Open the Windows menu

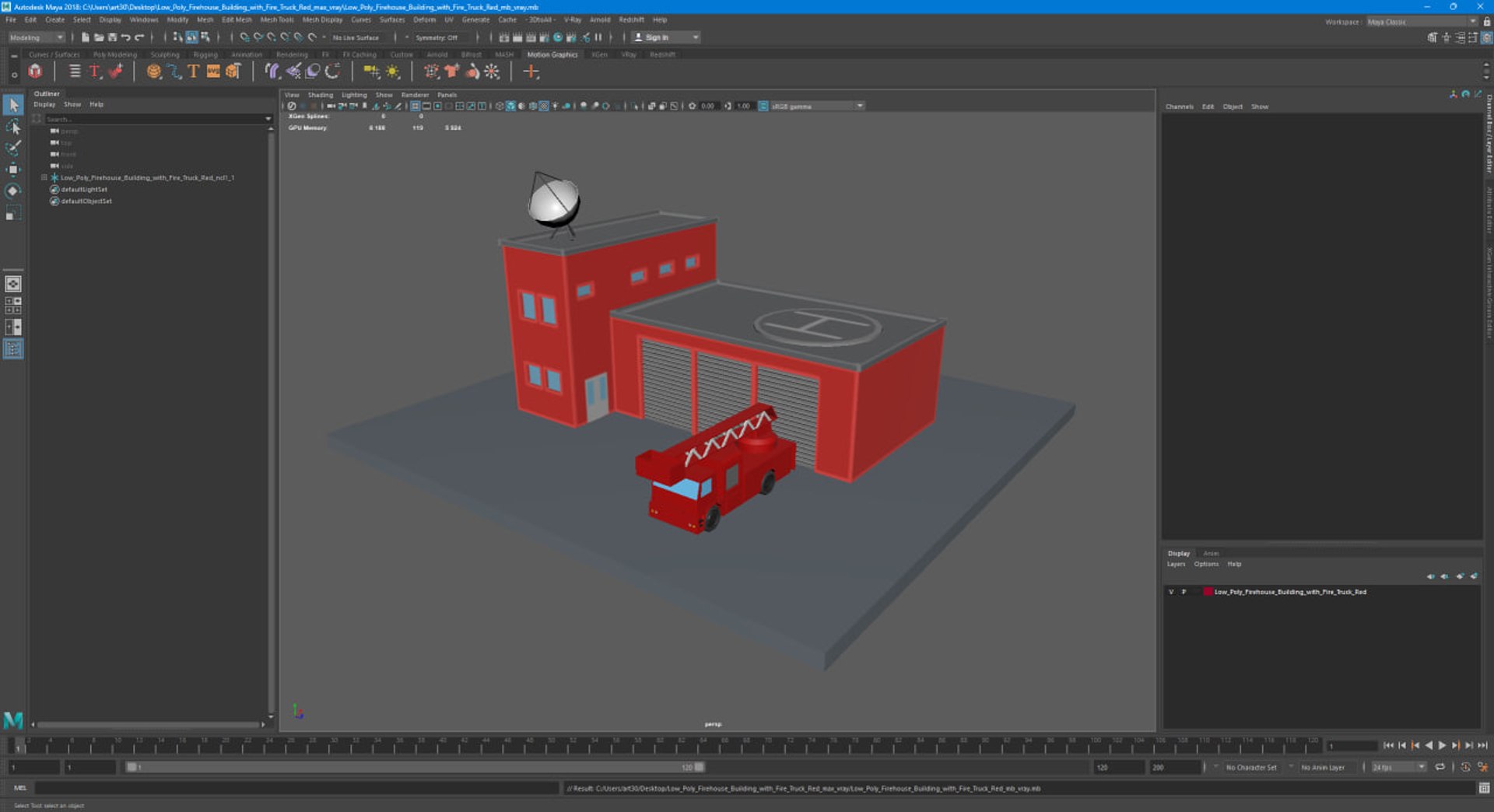coord(144,19)
